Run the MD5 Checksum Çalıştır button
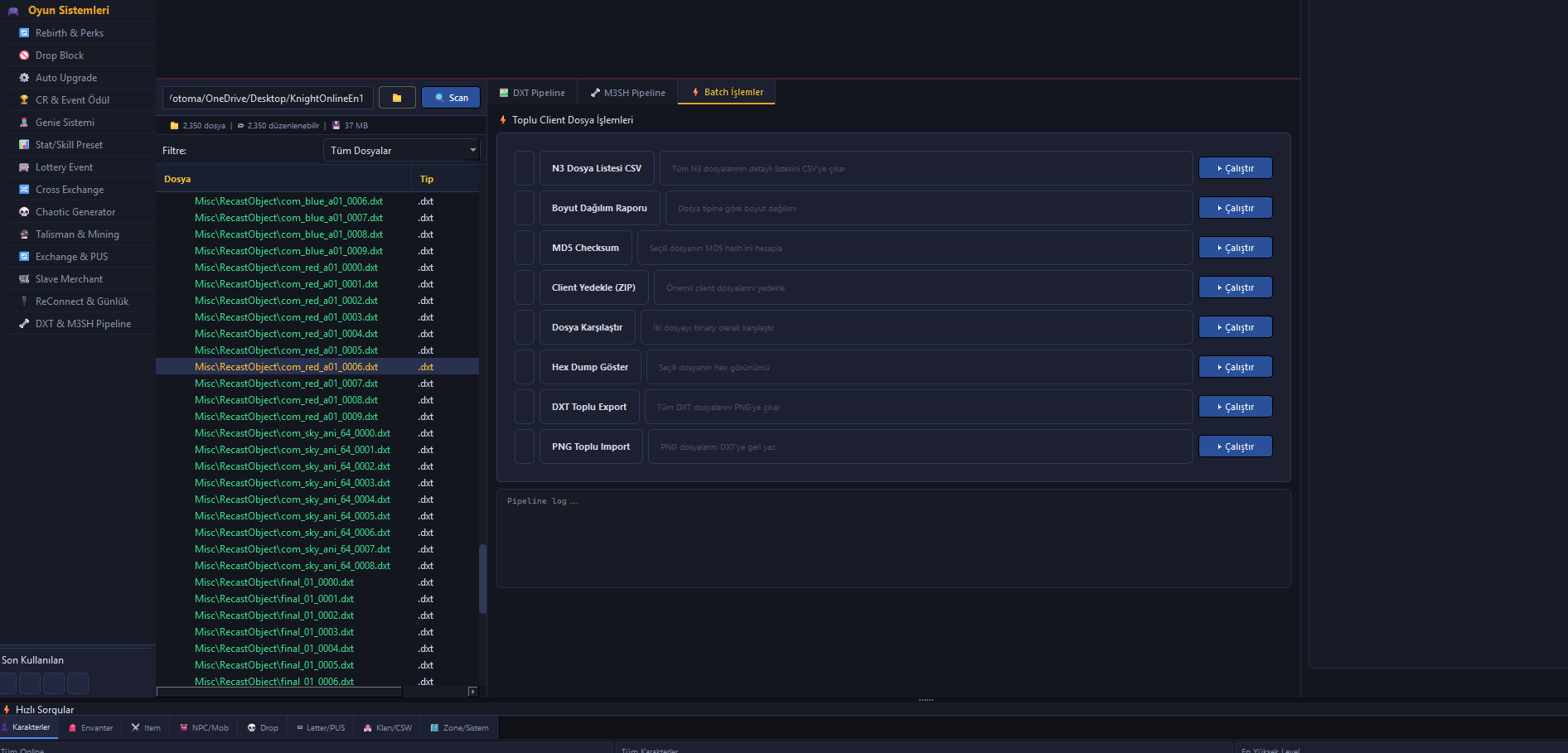 click(1235, 248)
